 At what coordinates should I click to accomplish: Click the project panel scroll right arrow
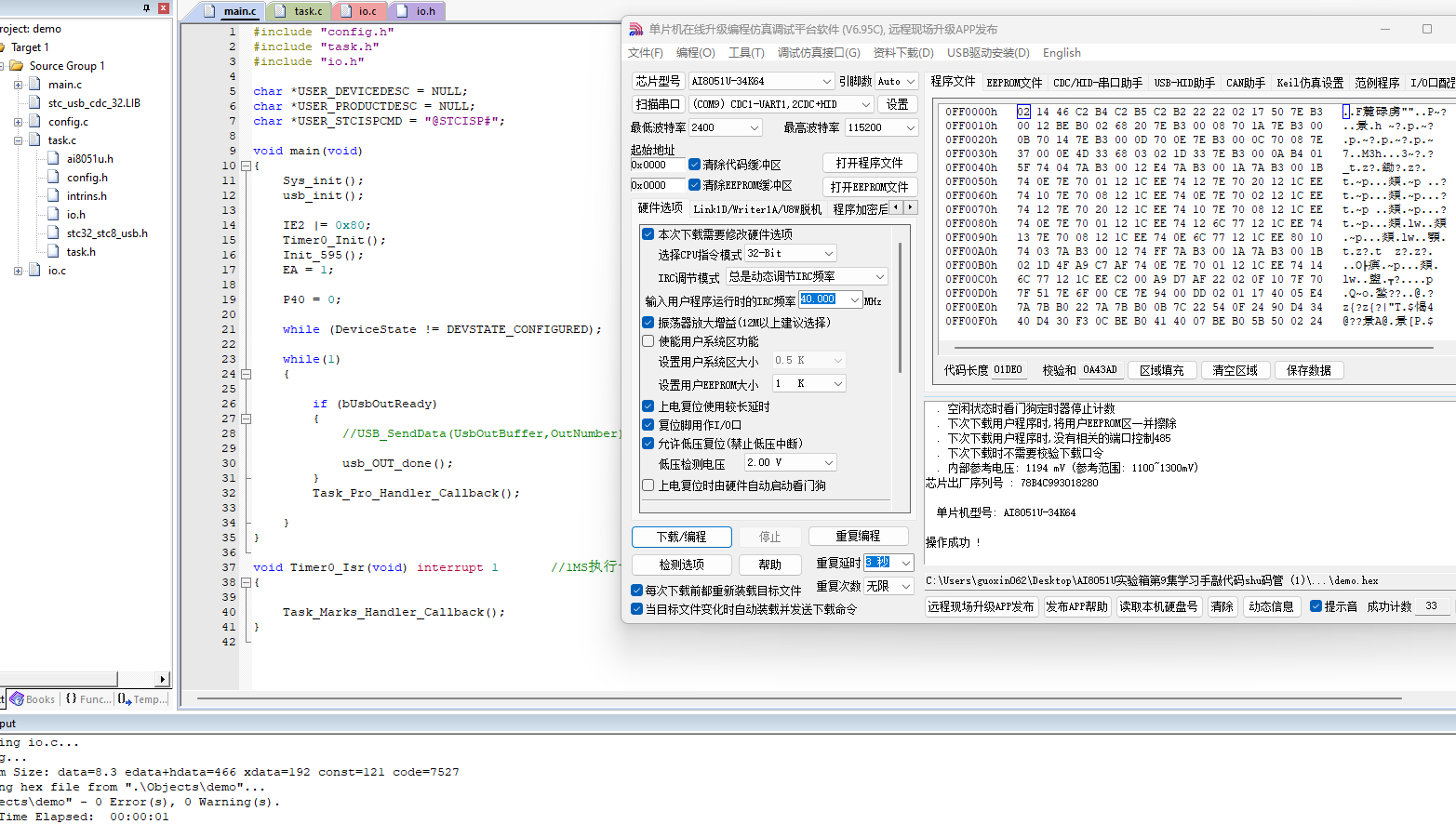coord(163,679)
